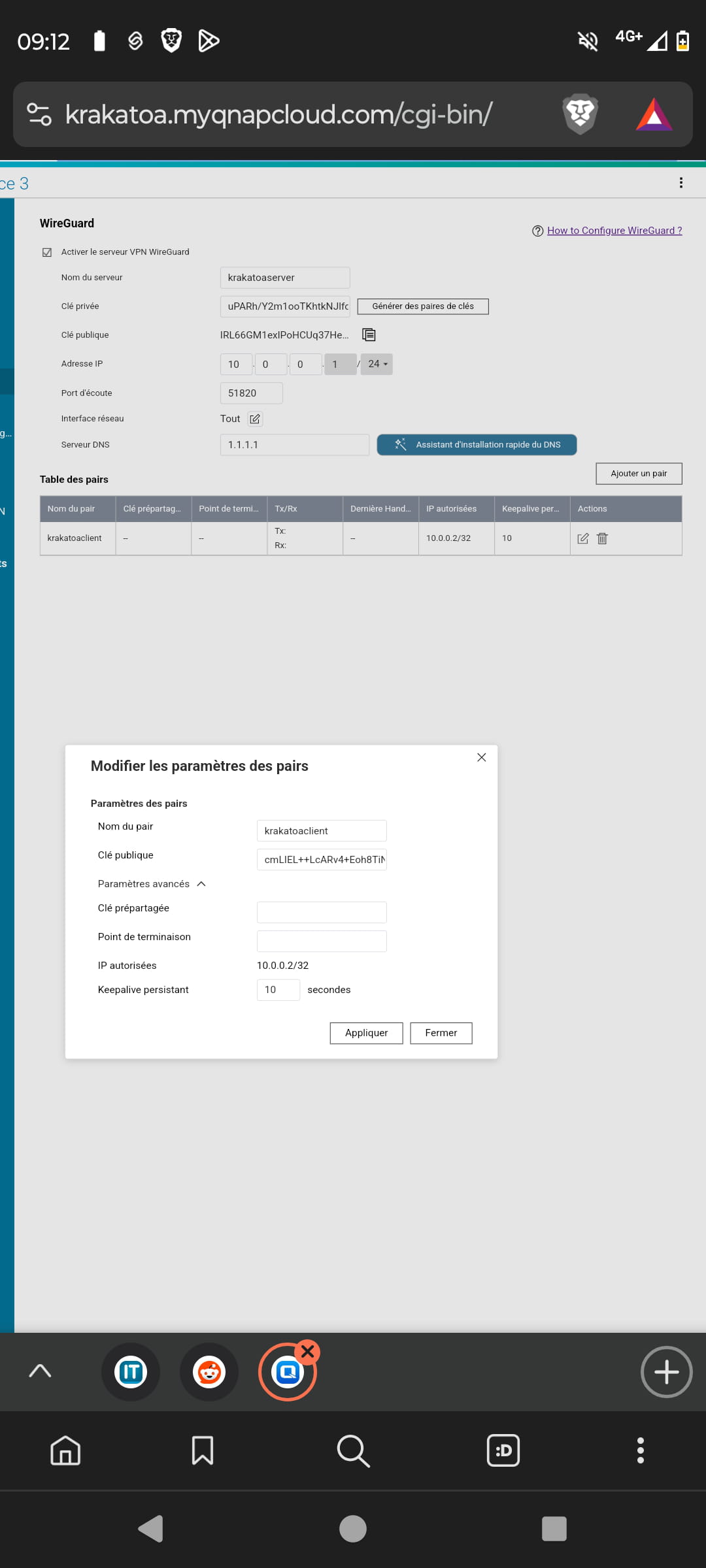The height and width of the screenshot is (1568, 706).
Task: Tap the Brave Rewards triangle icon
Action: click(654, 114)
